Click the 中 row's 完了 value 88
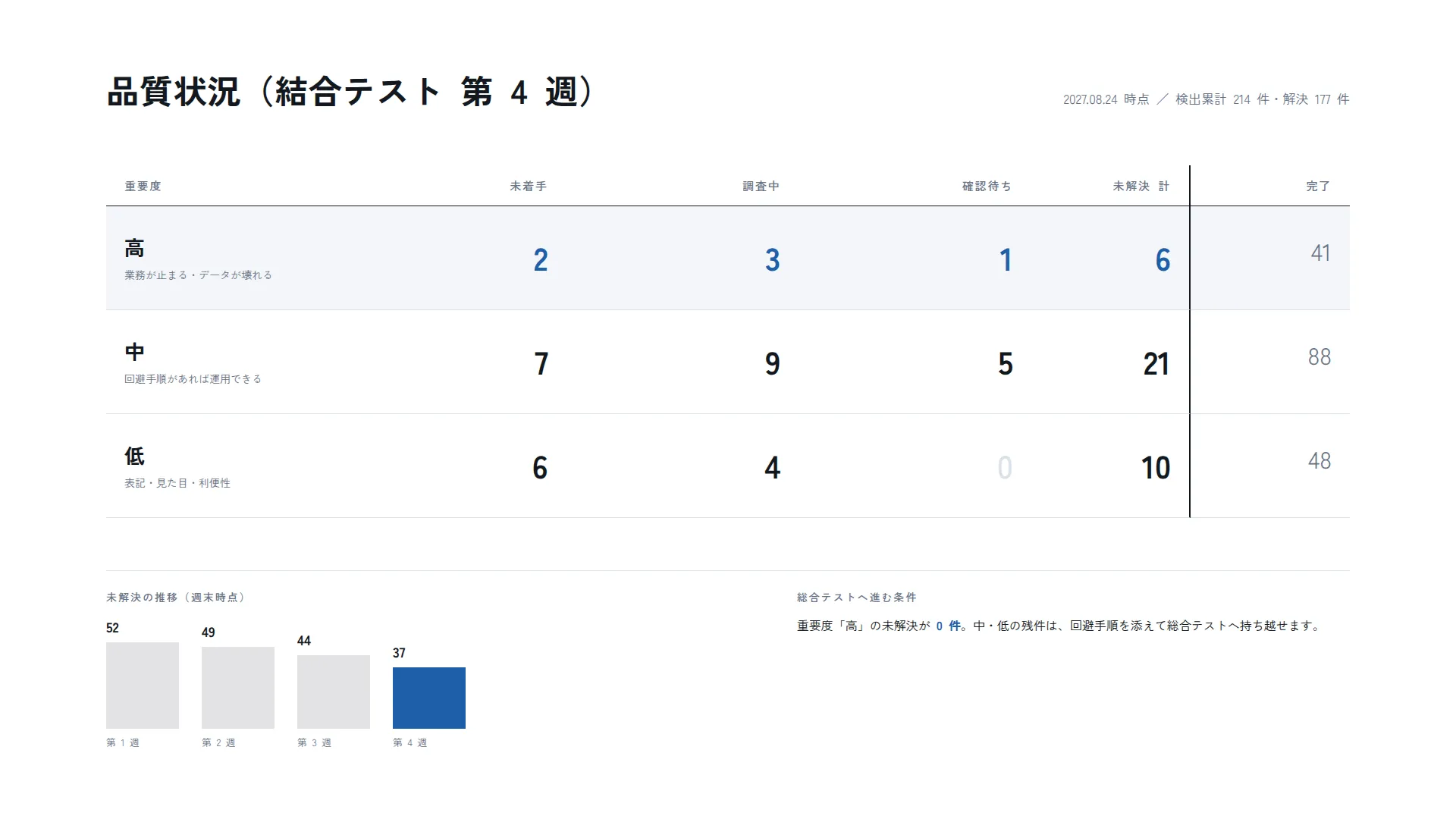This screenshot has width=1456, height=819. click(x=1319, y=356)
